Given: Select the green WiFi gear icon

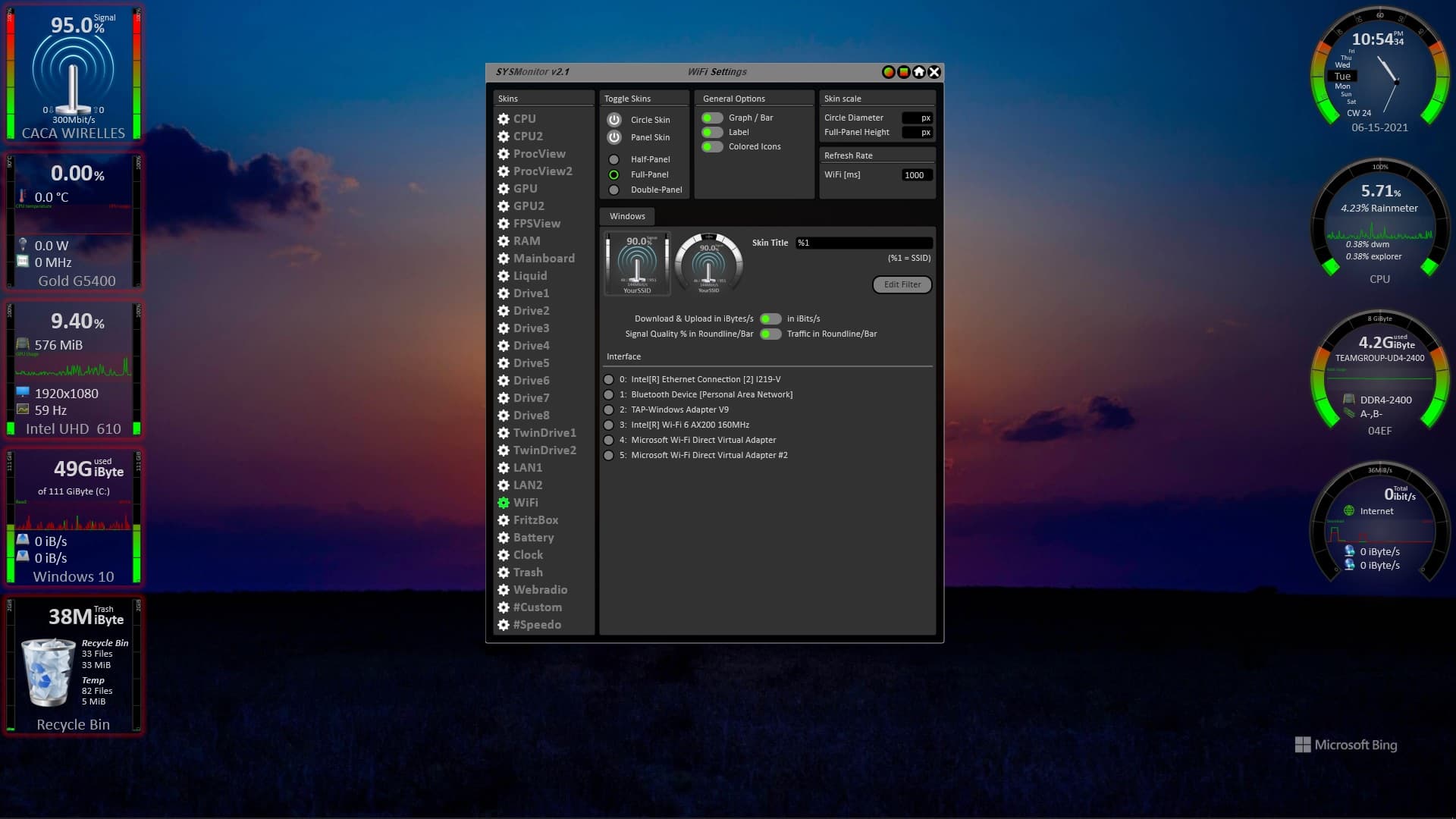Looking at the screenshot, I should coord(504,503).
